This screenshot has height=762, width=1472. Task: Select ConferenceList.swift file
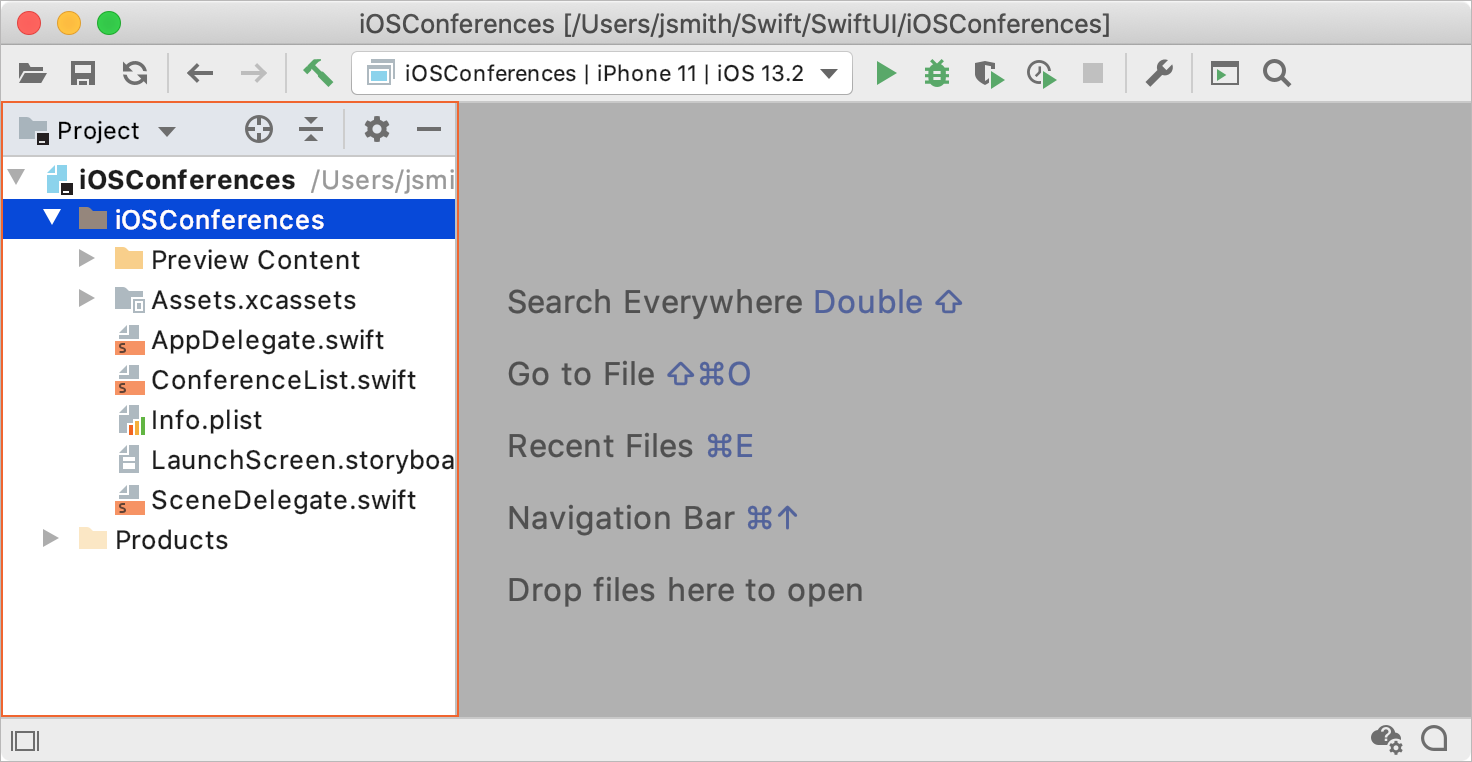click(229, 380)
